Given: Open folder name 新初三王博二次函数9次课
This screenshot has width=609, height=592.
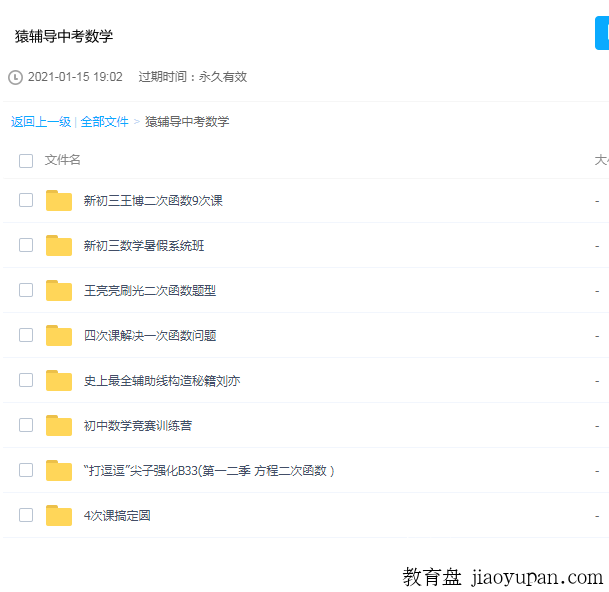Looking at the screenshot, I should pyautogui.click(x=153, y=201).
